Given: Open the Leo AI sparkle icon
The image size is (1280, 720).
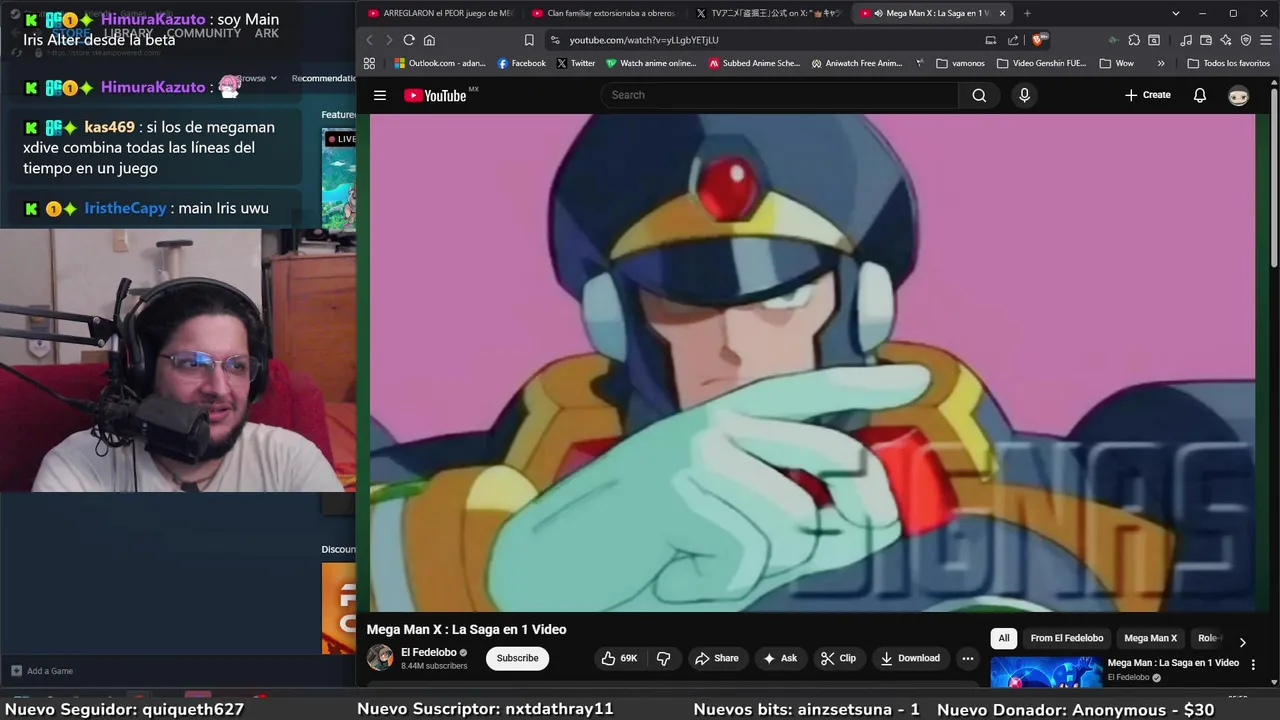Looking at the screenshot, I should [x=1226, y=40].
